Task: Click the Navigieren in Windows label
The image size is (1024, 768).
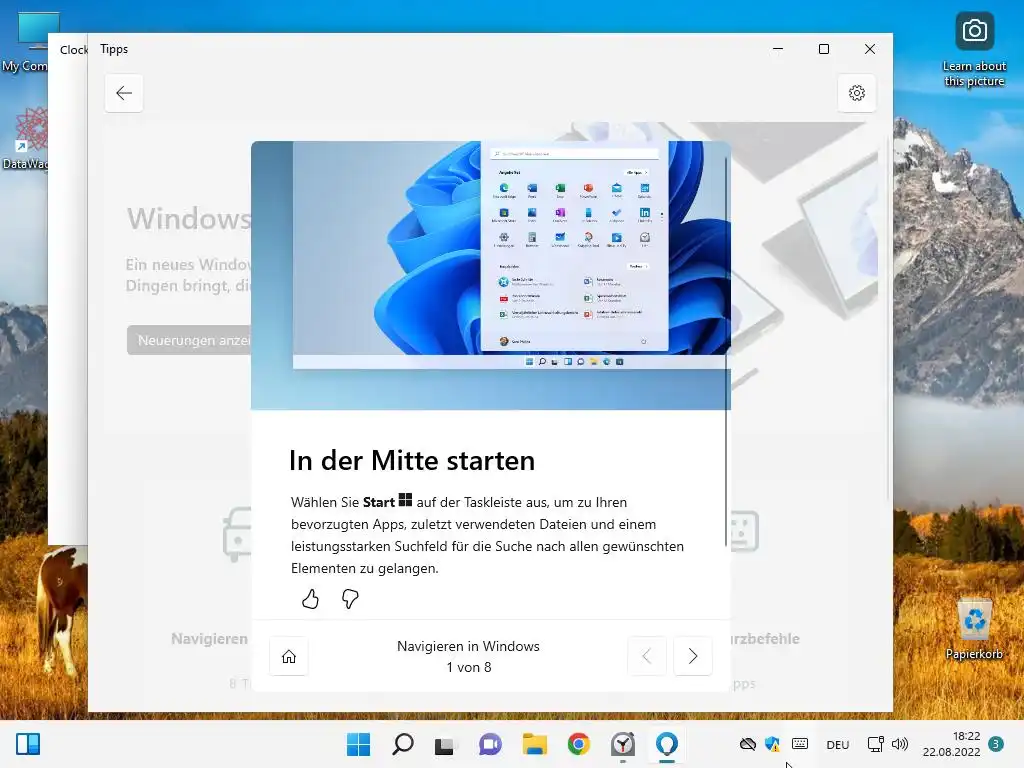Action: (468, 646)
